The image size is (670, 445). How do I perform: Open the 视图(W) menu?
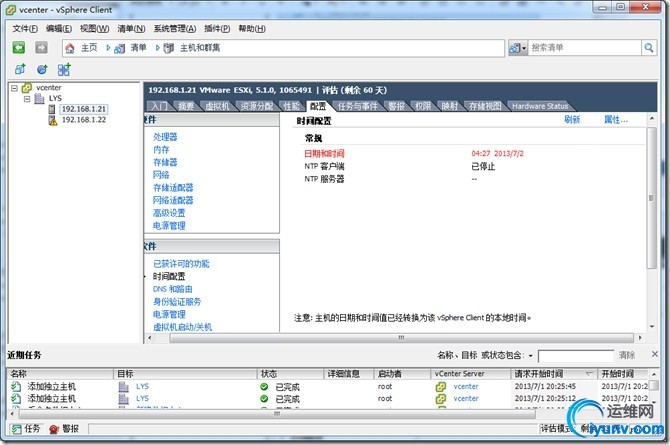click(x=94, y=29)
